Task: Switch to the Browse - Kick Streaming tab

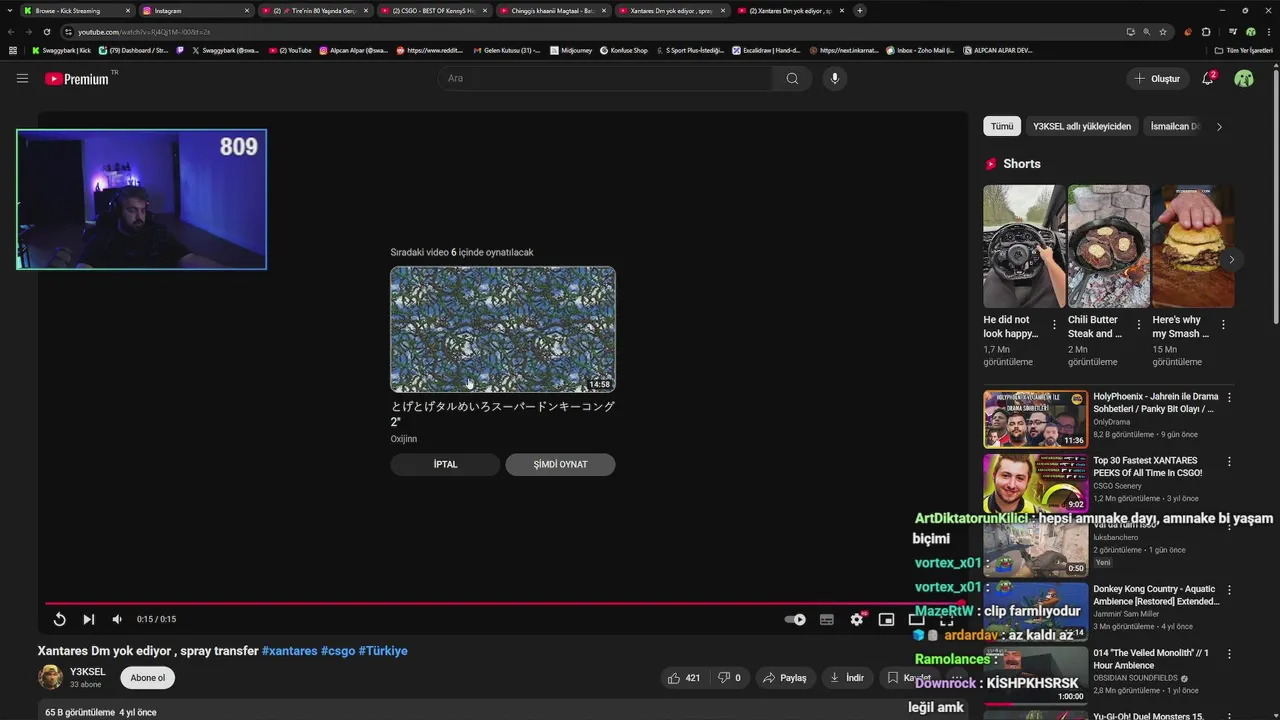Action: tap(78, 10)
